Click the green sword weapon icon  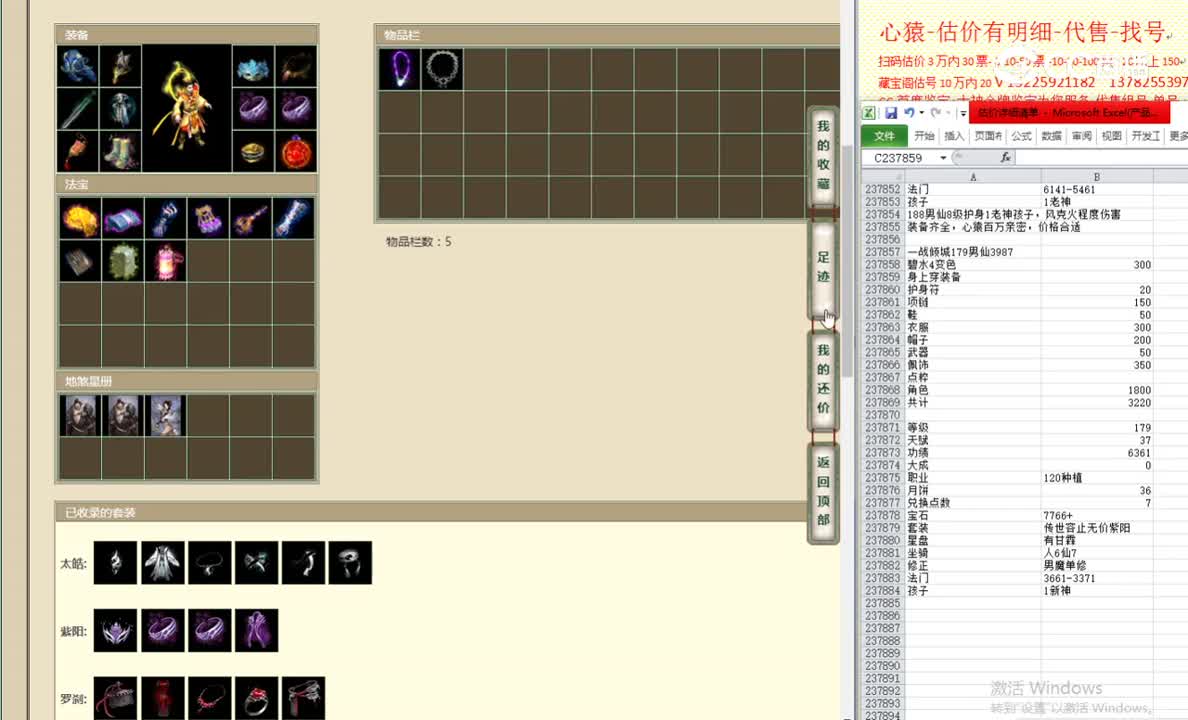(x=77, y=109)
